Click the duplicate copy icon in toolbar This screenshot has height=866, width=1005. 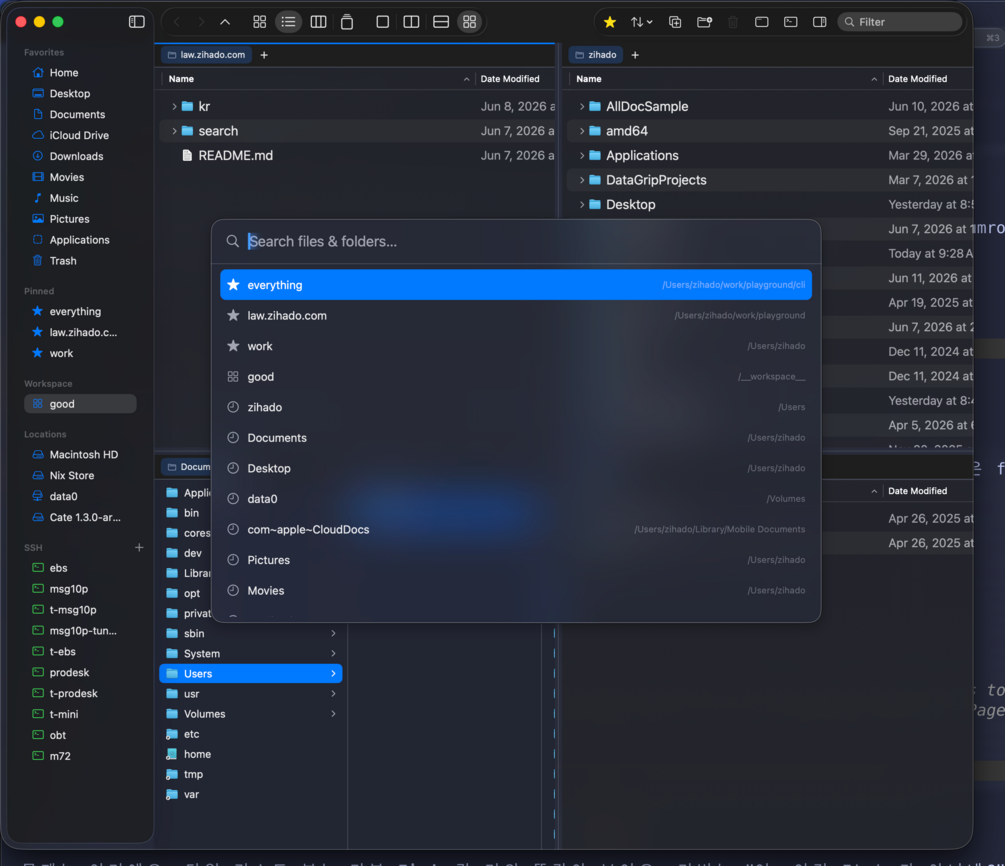click(x=675, y=22)
